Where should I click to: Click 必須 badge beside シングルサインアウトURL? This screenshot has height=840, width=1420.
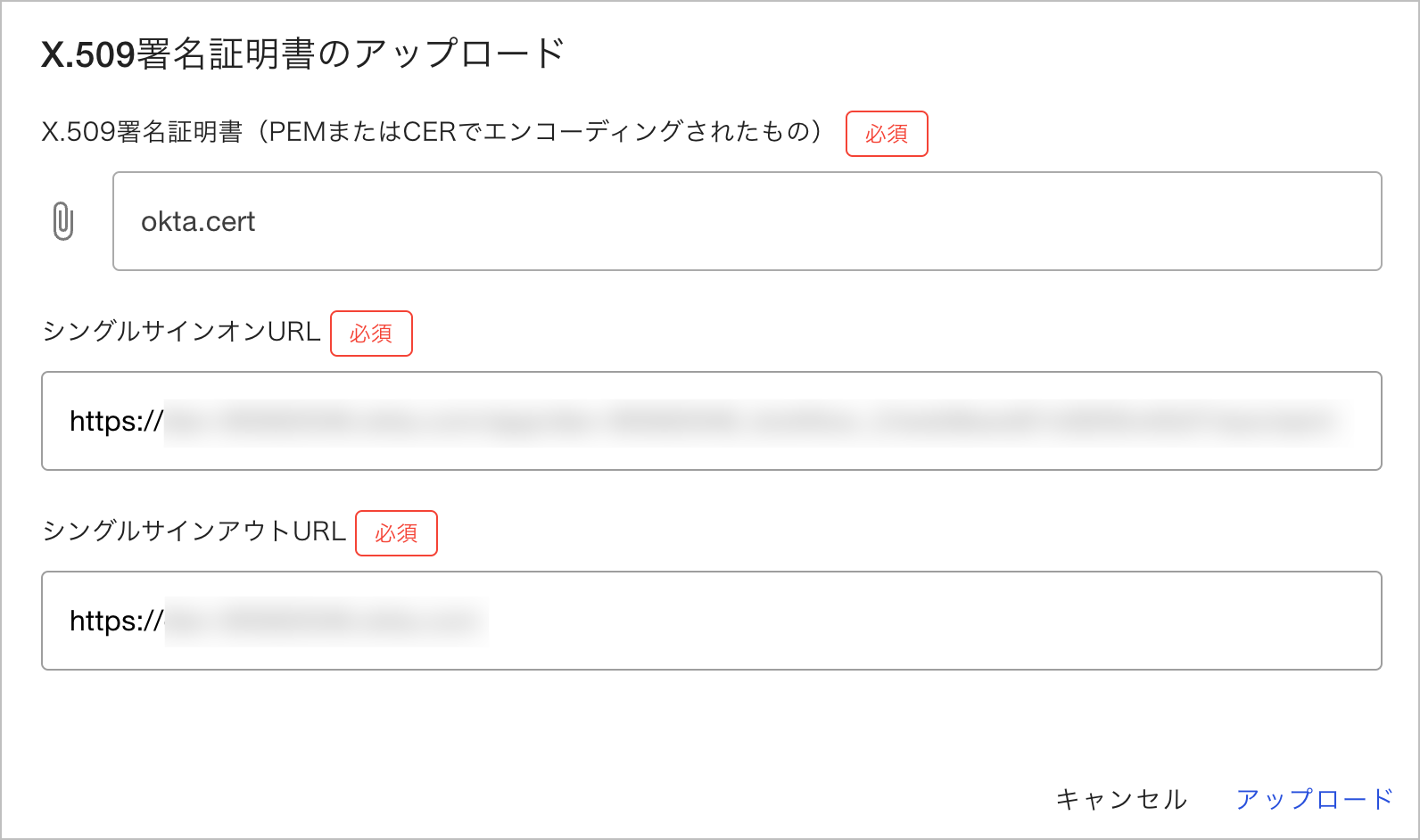[x=396, y=533]
